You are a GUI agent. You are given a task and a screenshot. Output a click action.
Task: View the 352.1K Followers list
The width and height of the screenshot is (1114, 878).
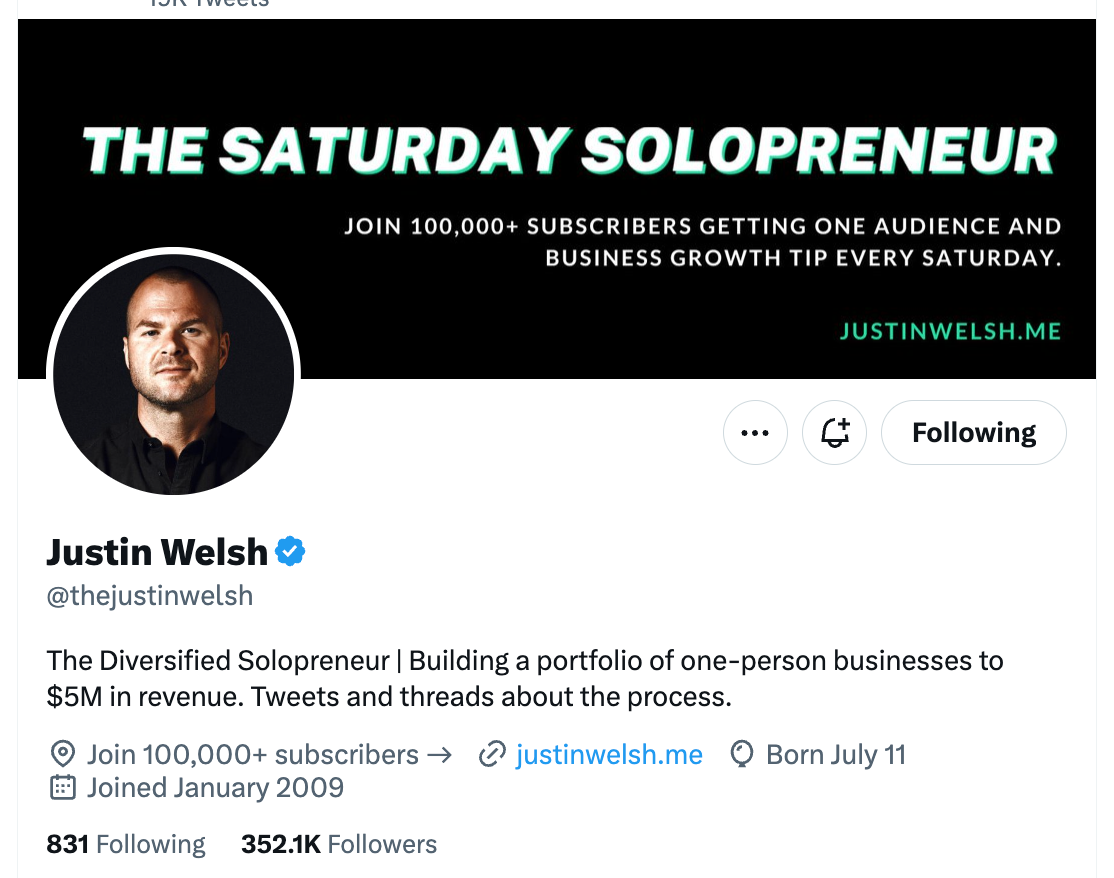point(339,845)
